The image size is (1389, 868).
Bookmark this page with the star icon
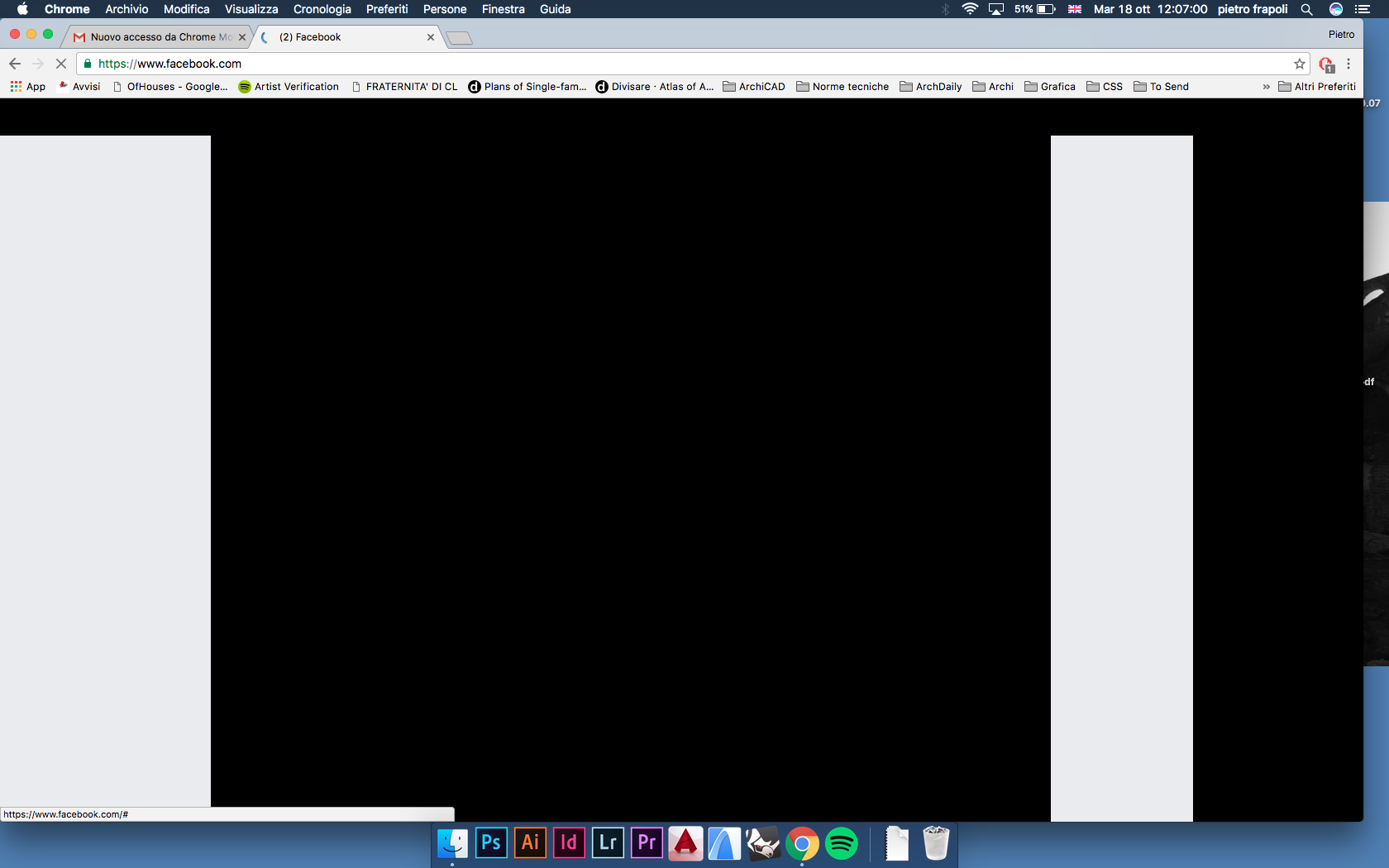1299,64
